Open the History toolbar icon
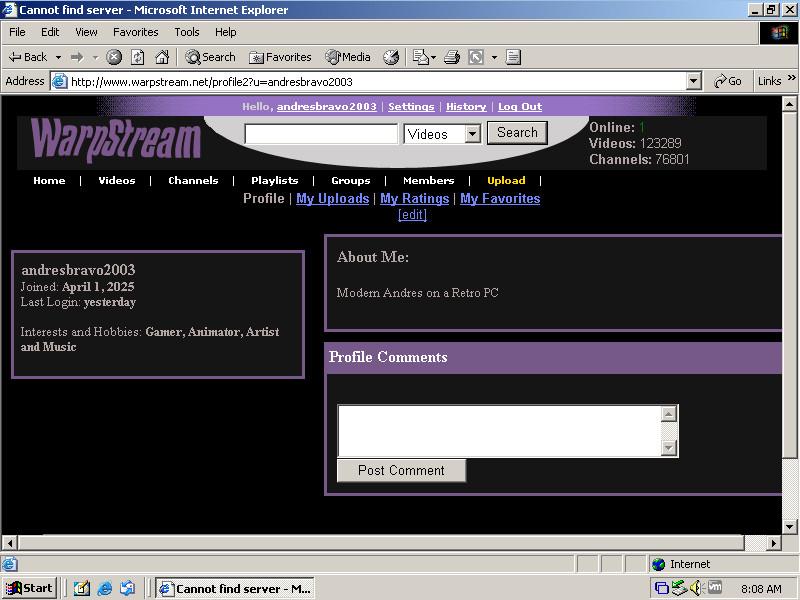Viewport: 800px width, 600px height. [x=391, y=57]
